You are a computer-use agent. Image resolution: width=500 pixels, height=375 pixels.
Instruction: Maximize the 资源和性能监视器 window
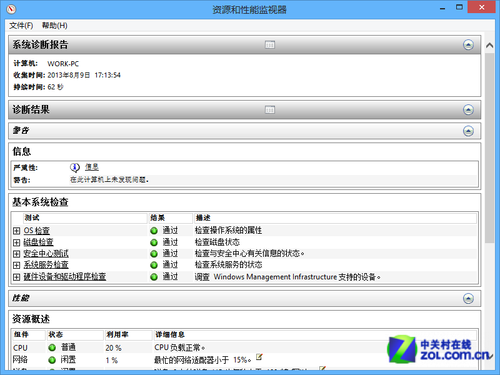(459, 7)
